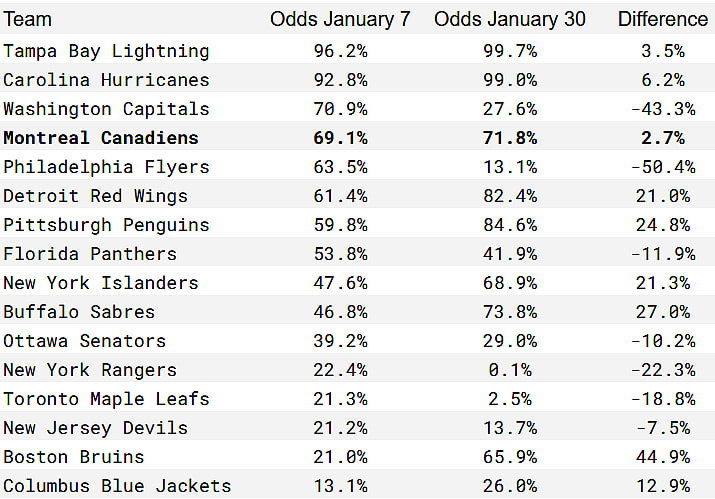This screenshot has height=499, width=715.
Task: Select the Pittsburgh Penguins team cell
Action: tap(106, 225)
